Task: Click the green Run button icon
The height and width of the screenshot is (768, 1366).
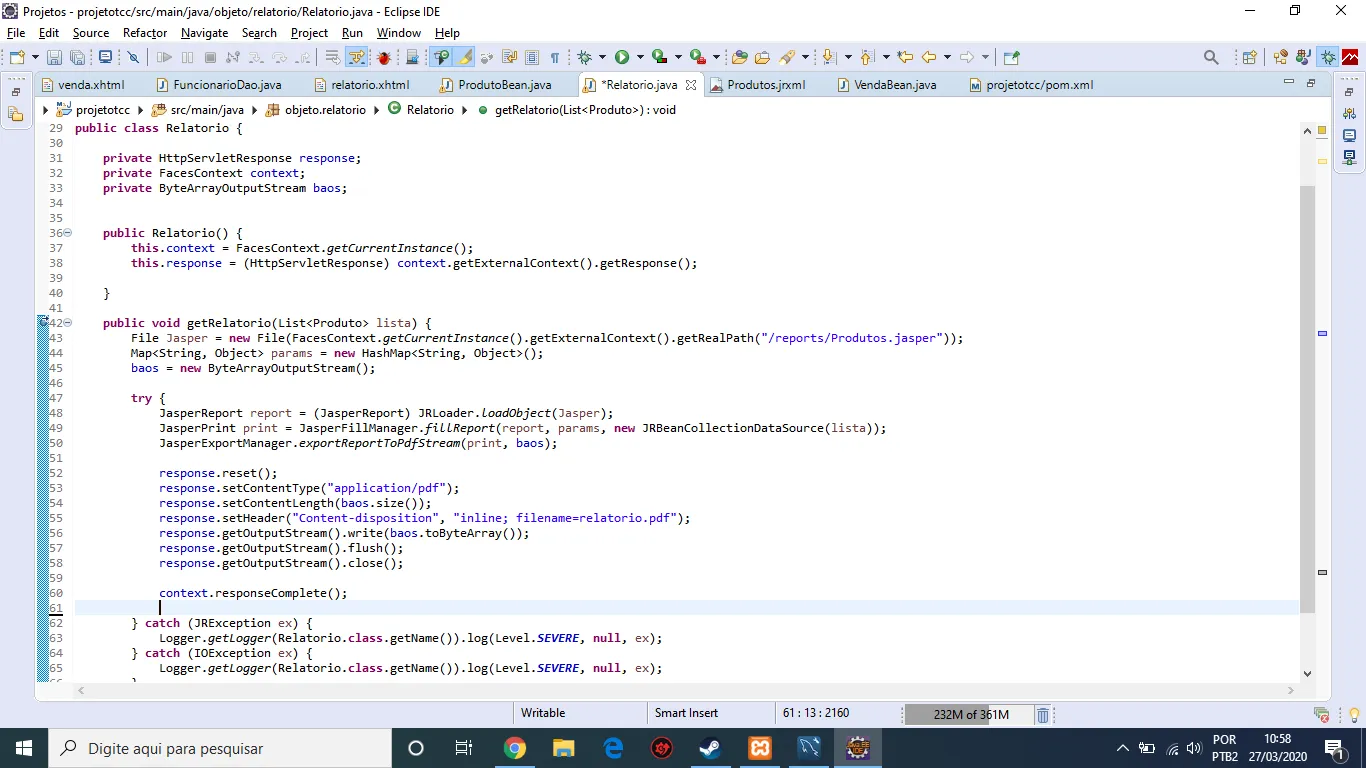Action: pos(622,58)
